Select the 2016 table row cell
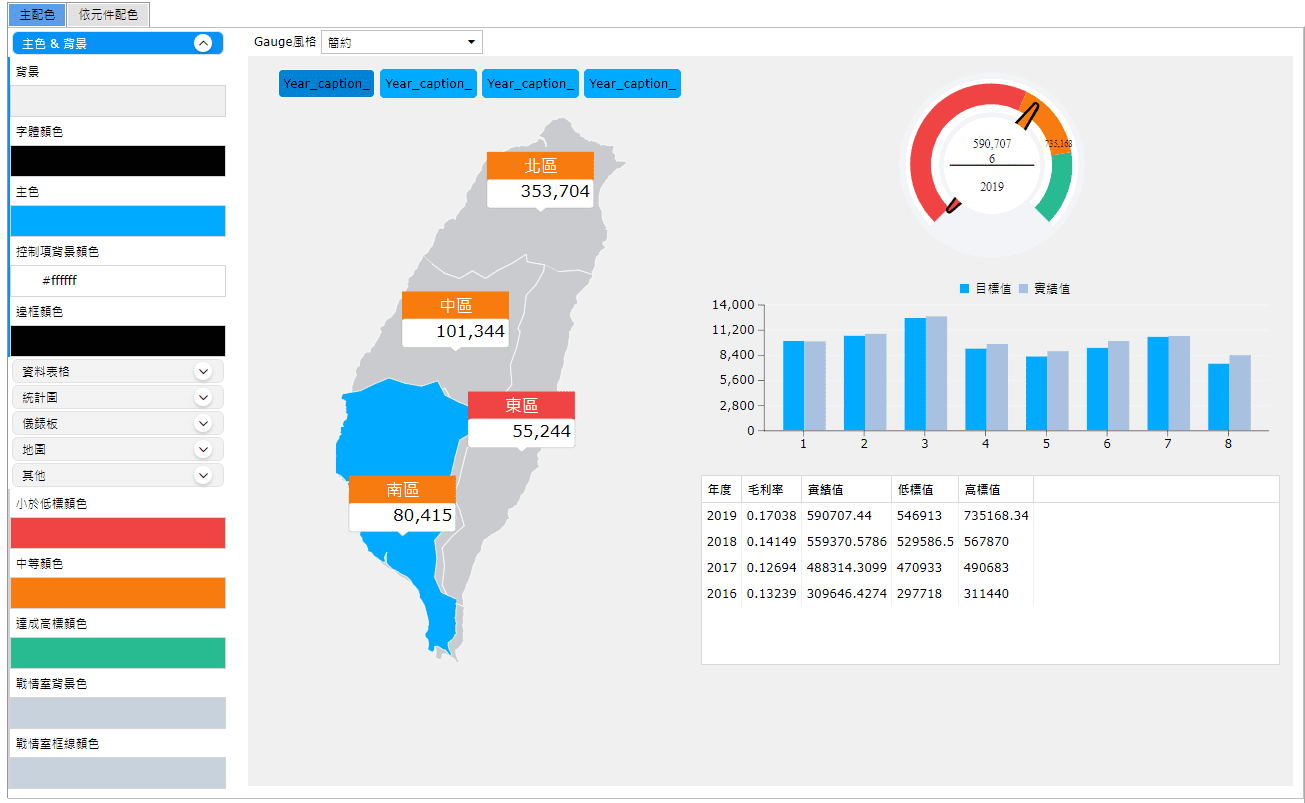The height and width of the screenshot is (803, 1305). pos(721,594)
